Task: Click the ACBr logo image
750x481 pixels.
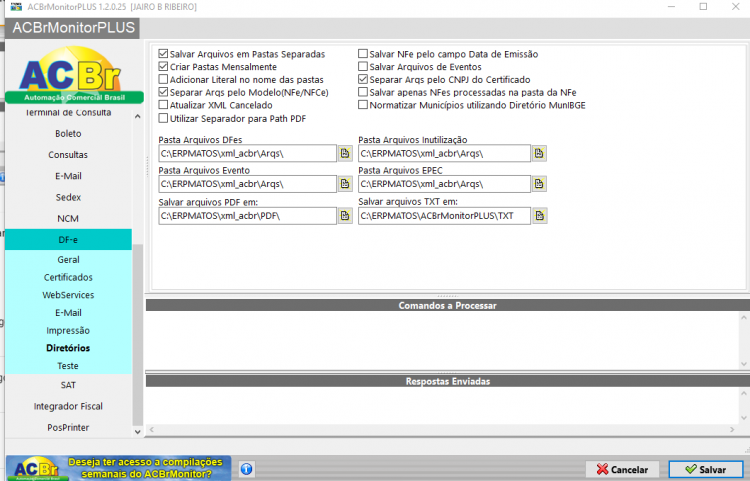Action: click(74, 75)
